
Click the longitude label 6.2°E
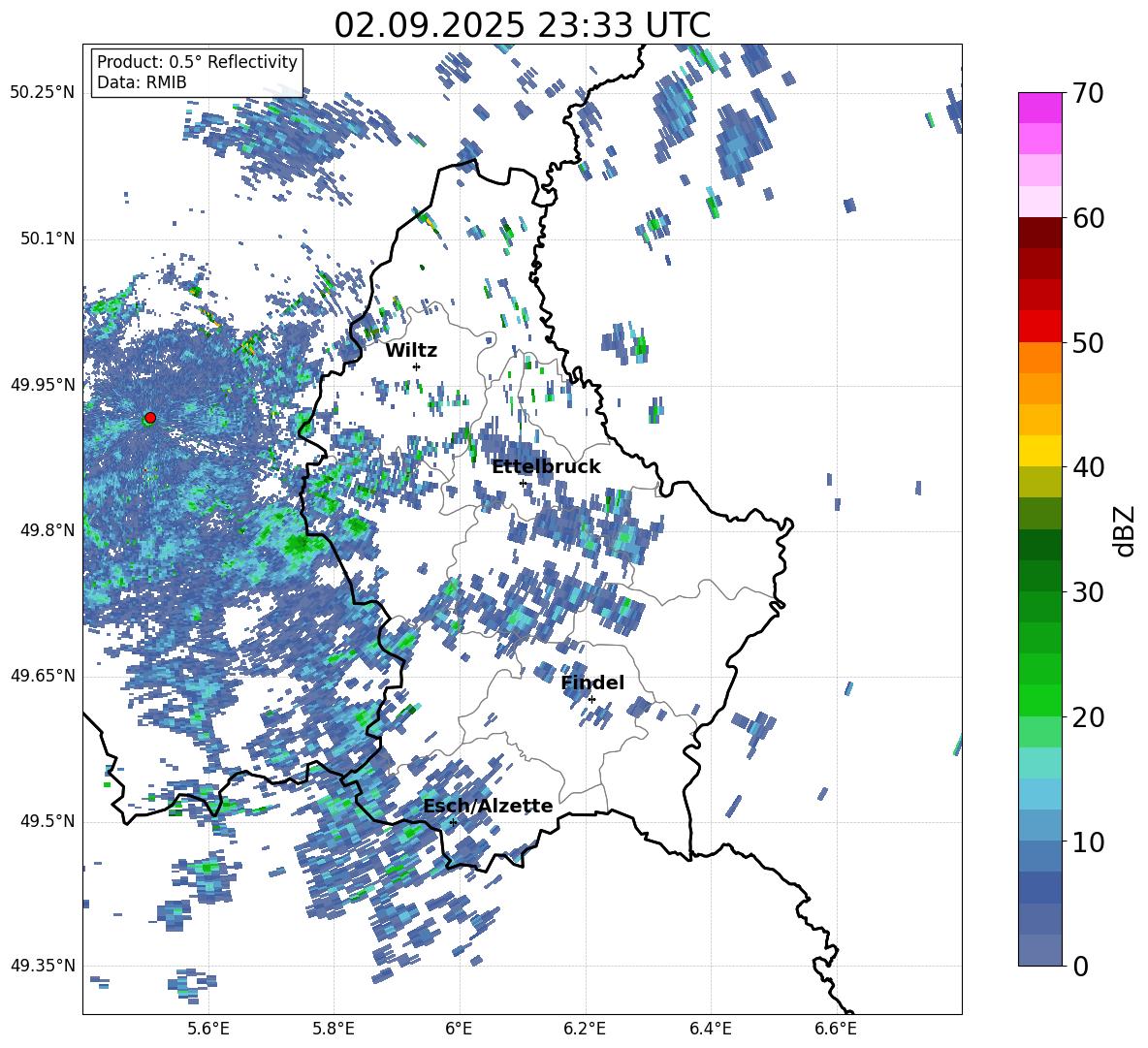point(585,1029)
